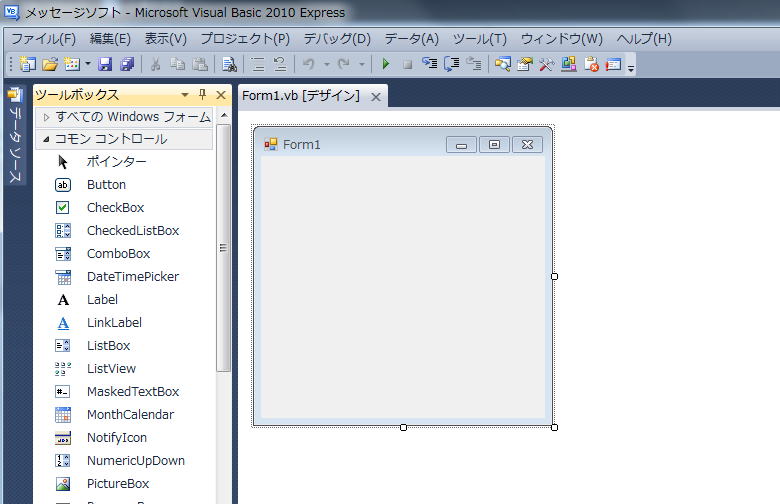Click the Uncomment lines icon
The image size is (780, 504).
[x=280, y=64]
